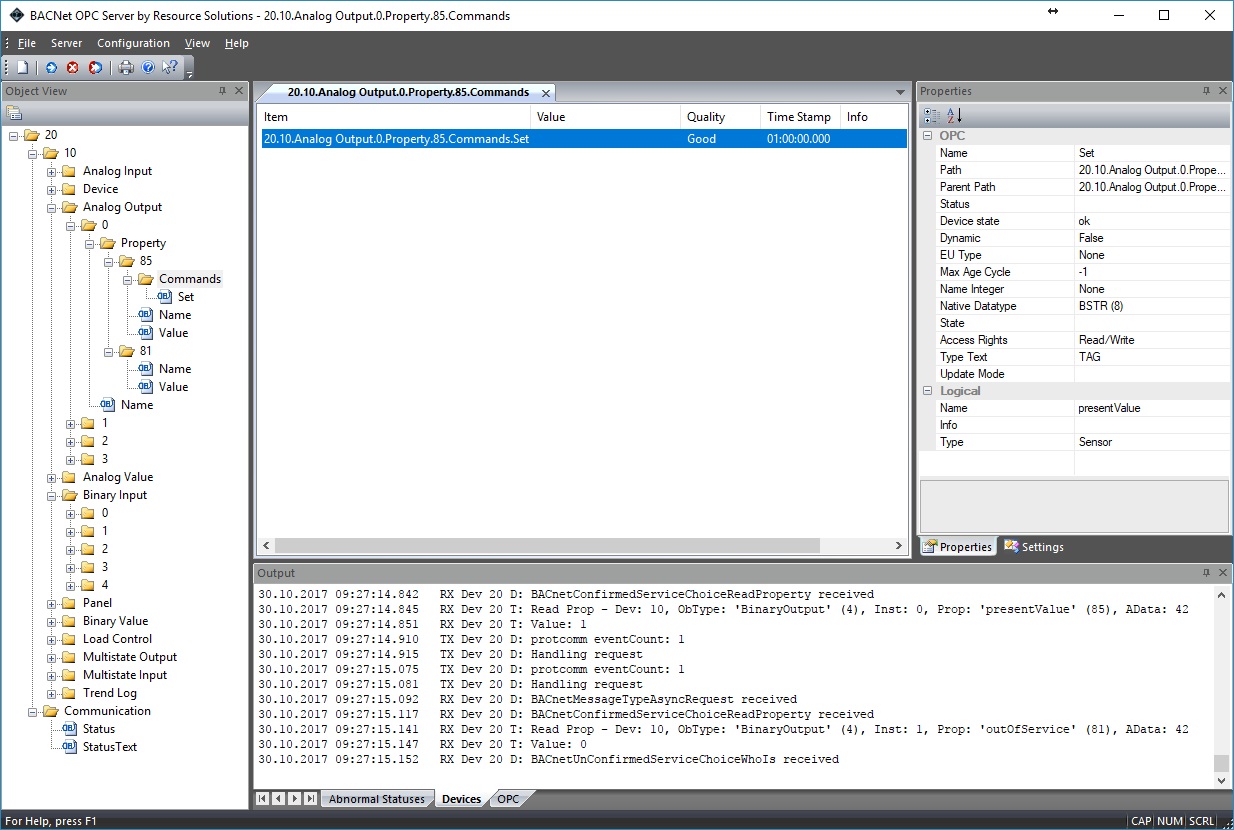The image size is (1234, 830).
Task: Open the Configuration menu
Action: [x=133, y=43]
